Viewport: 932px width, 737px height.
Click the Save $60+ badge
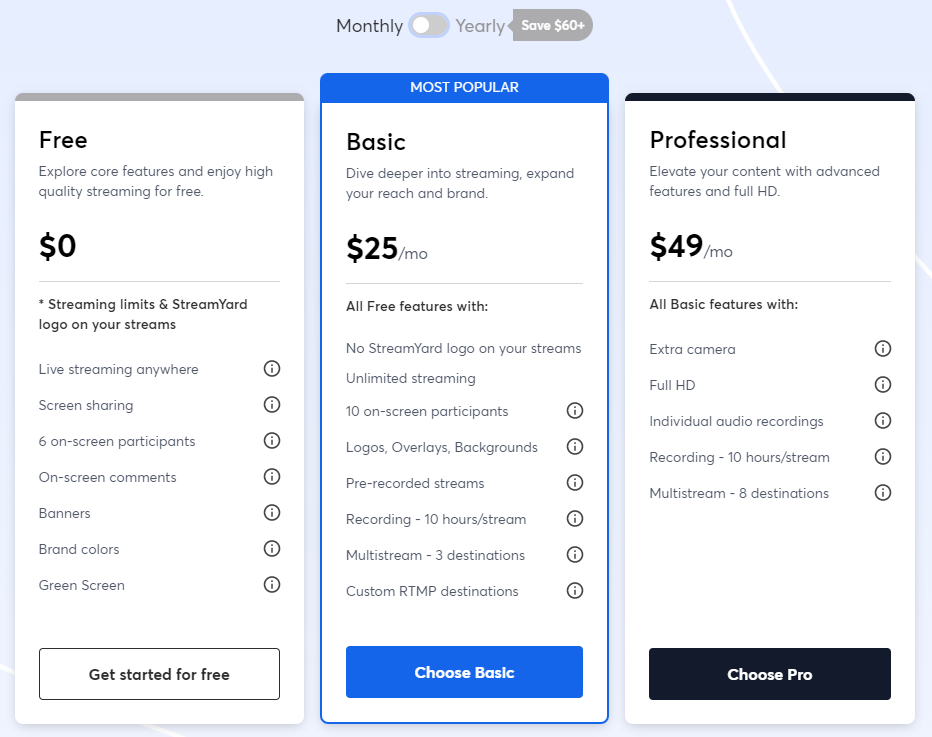(x=552, y=25)
